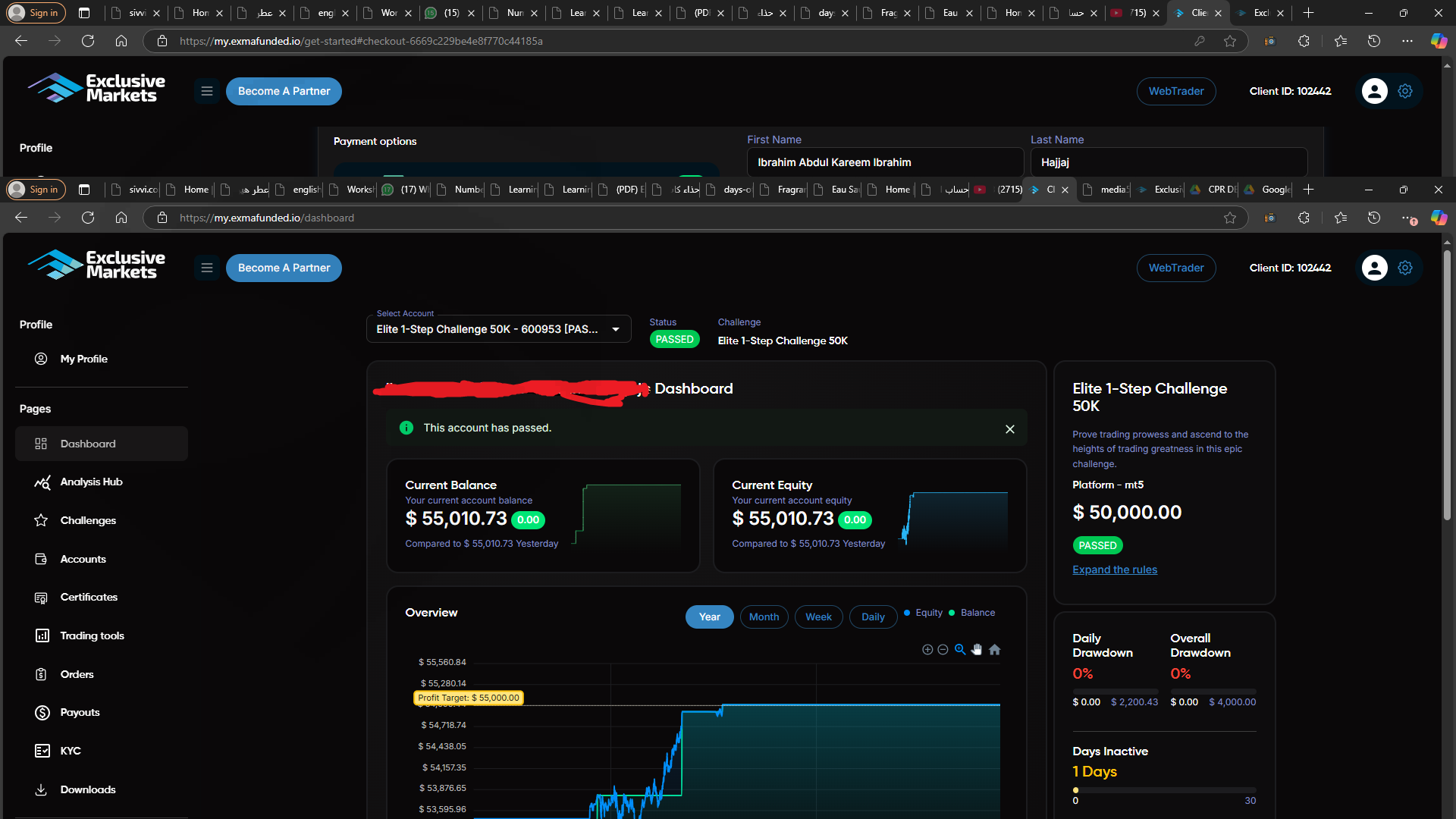Click Become A Partner button in dashboard
Viewport: 1456px width, 819px height.
tap(284, 268)
